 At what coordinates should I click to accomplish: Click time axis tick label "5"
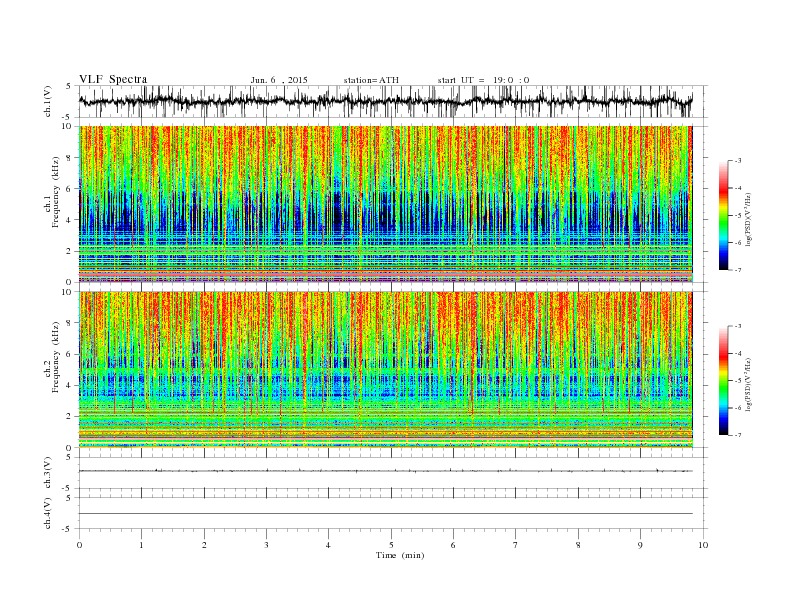coord(391,545)
